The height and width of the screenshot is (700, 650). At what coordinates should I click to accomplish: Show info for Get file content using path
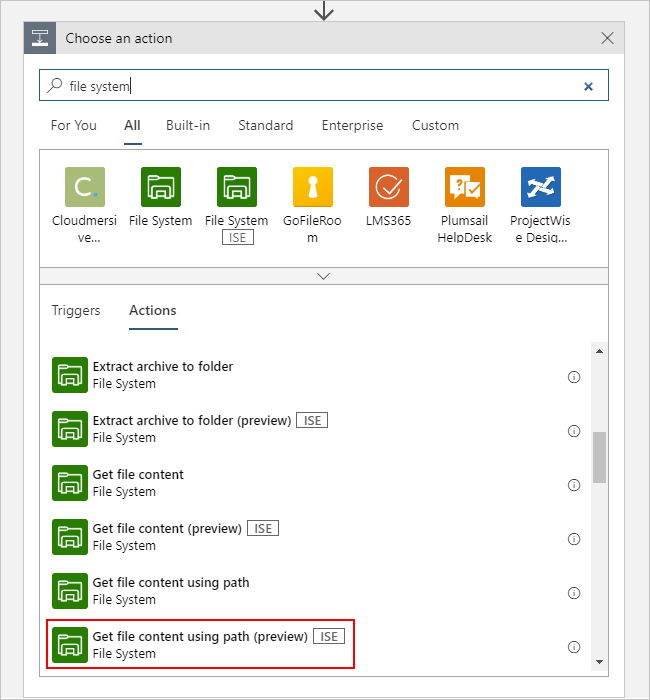coord(574,593)
